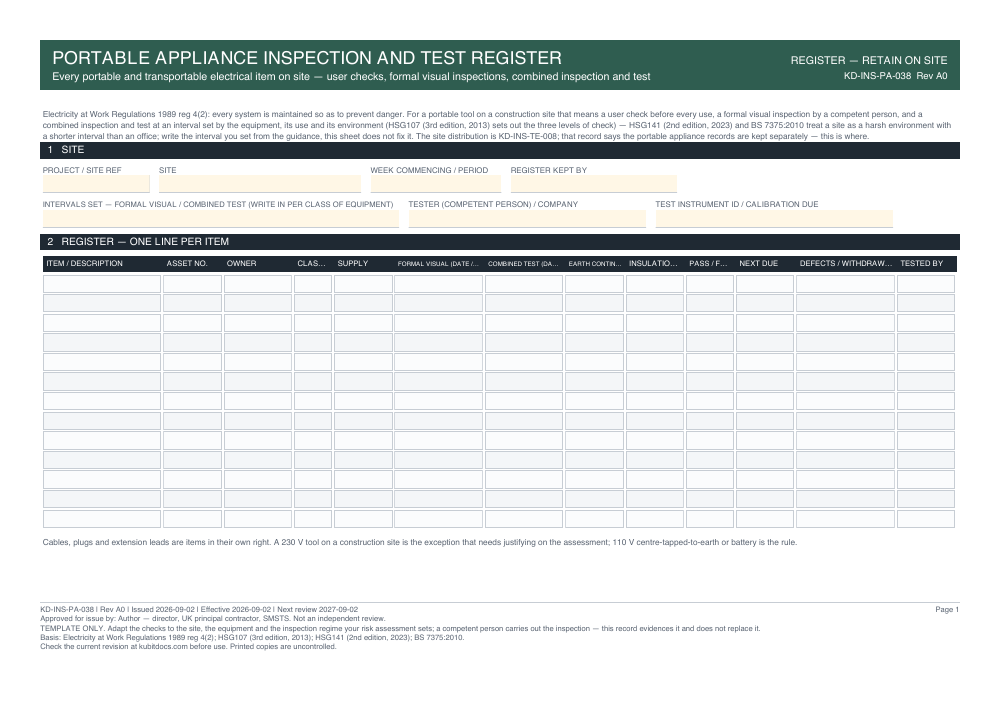Viewport: 1000px width, 708px height.
Task: Click the Site input field
Action: tap(260, 184)
